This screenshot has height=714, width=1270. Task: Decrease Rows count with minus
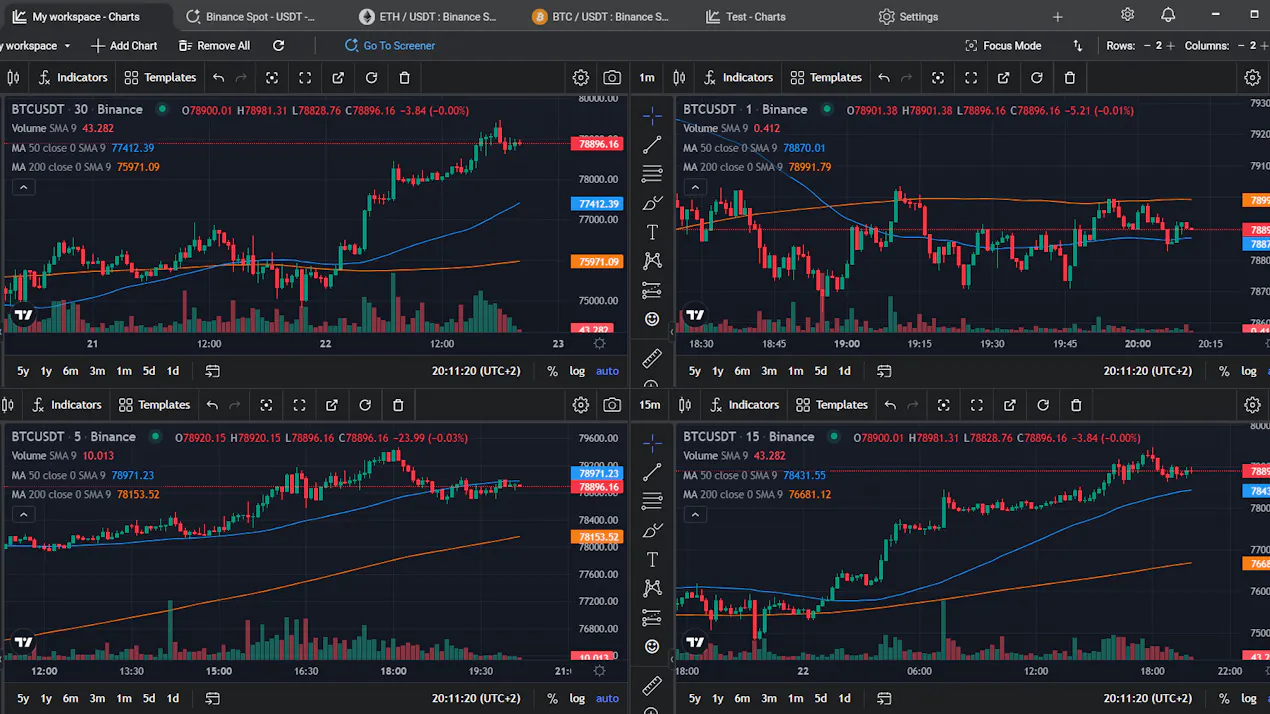(1147, 45)
